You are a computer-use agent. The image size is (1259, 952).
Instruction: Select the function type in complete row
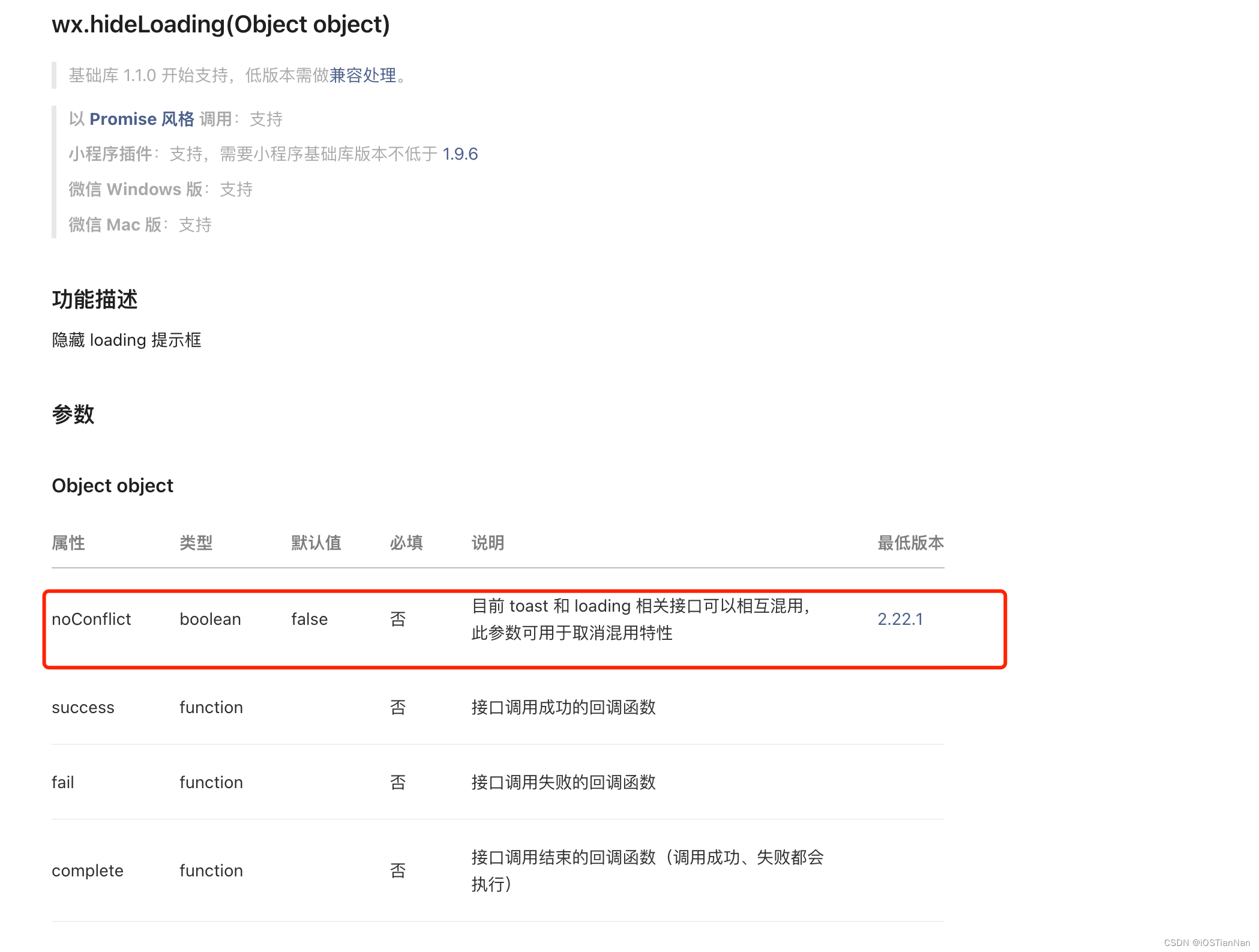click(211, 870)
